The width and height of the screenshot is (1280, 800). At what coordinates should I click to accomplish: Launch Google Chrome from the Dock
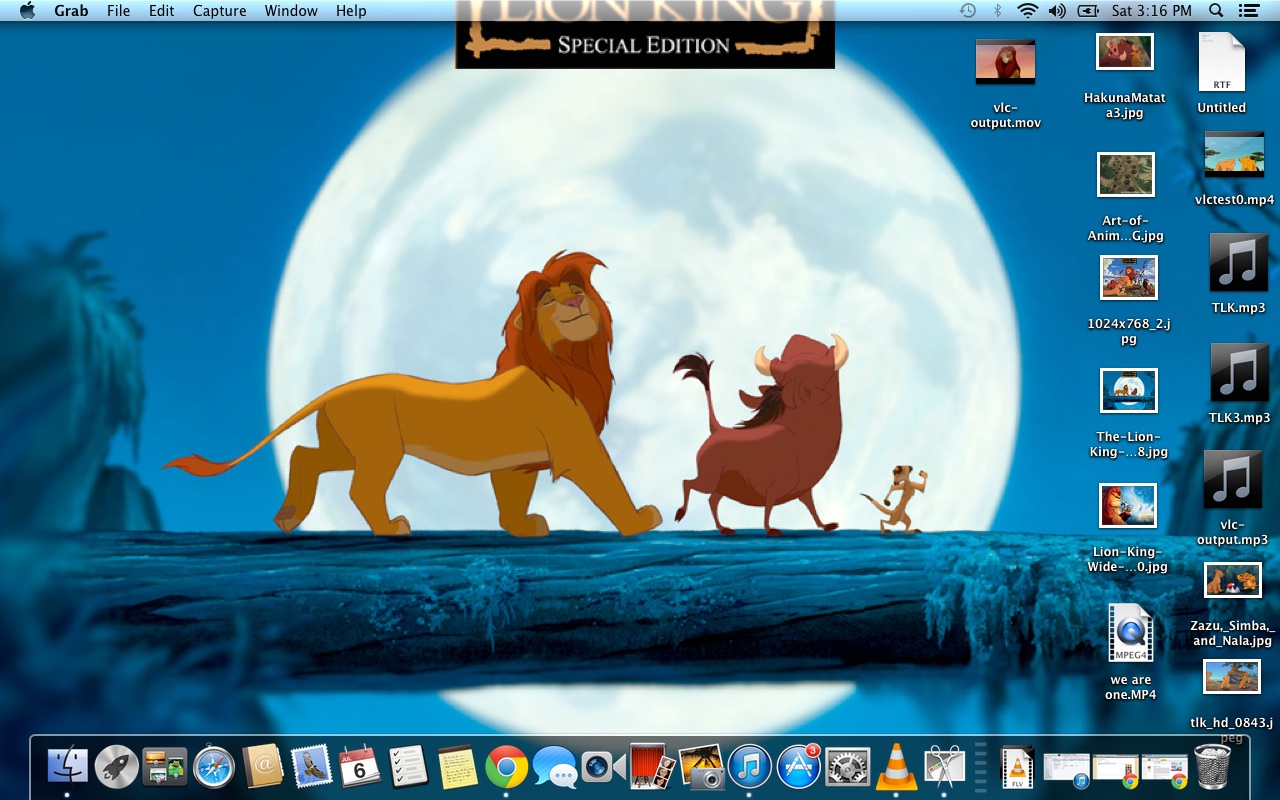point(506,768)
